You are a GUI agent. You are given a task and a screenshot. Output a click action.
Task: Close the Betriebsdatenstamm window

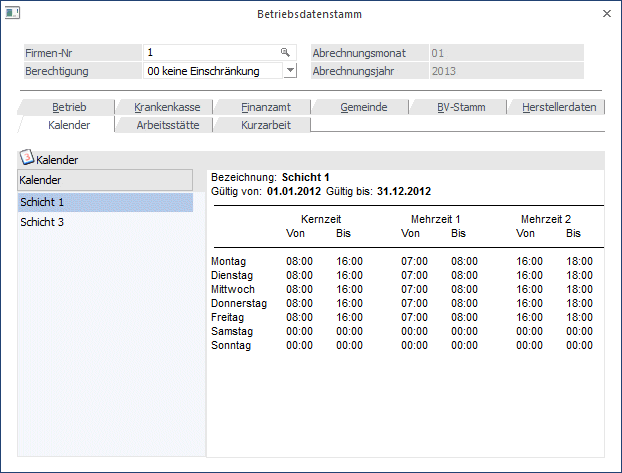coord(606,14)
